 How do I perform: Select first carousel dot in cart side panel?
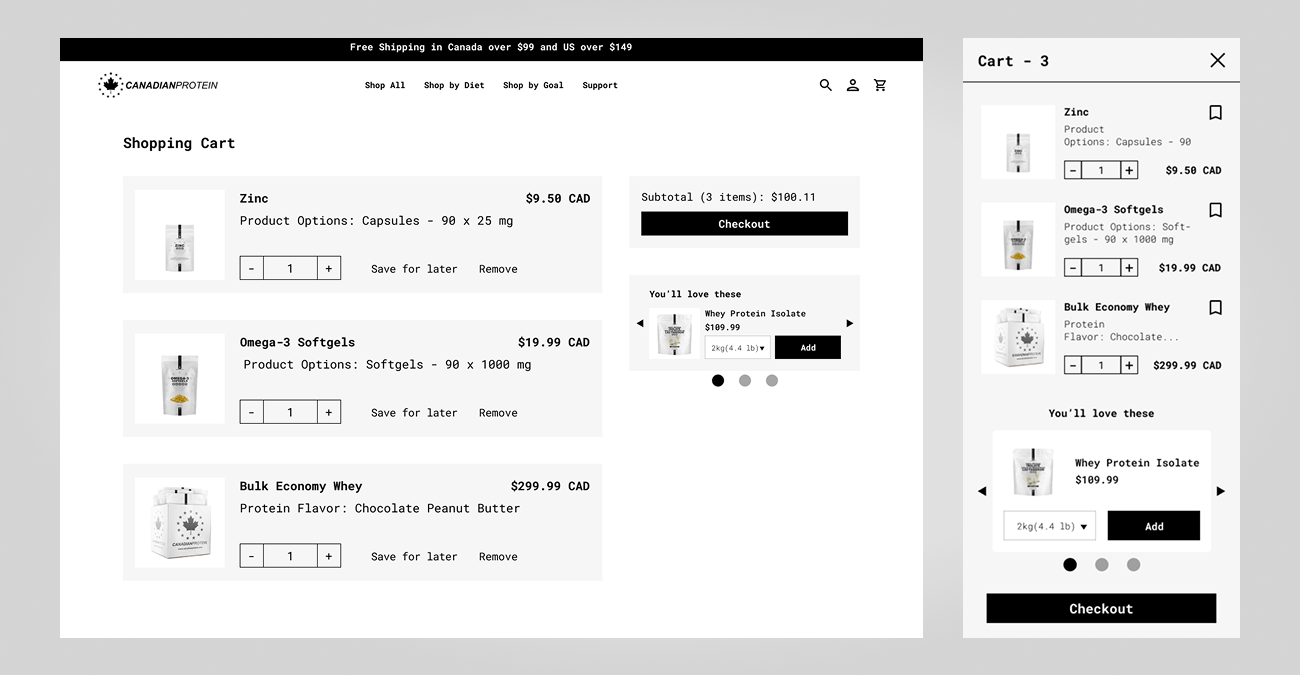coord(1070,564)
